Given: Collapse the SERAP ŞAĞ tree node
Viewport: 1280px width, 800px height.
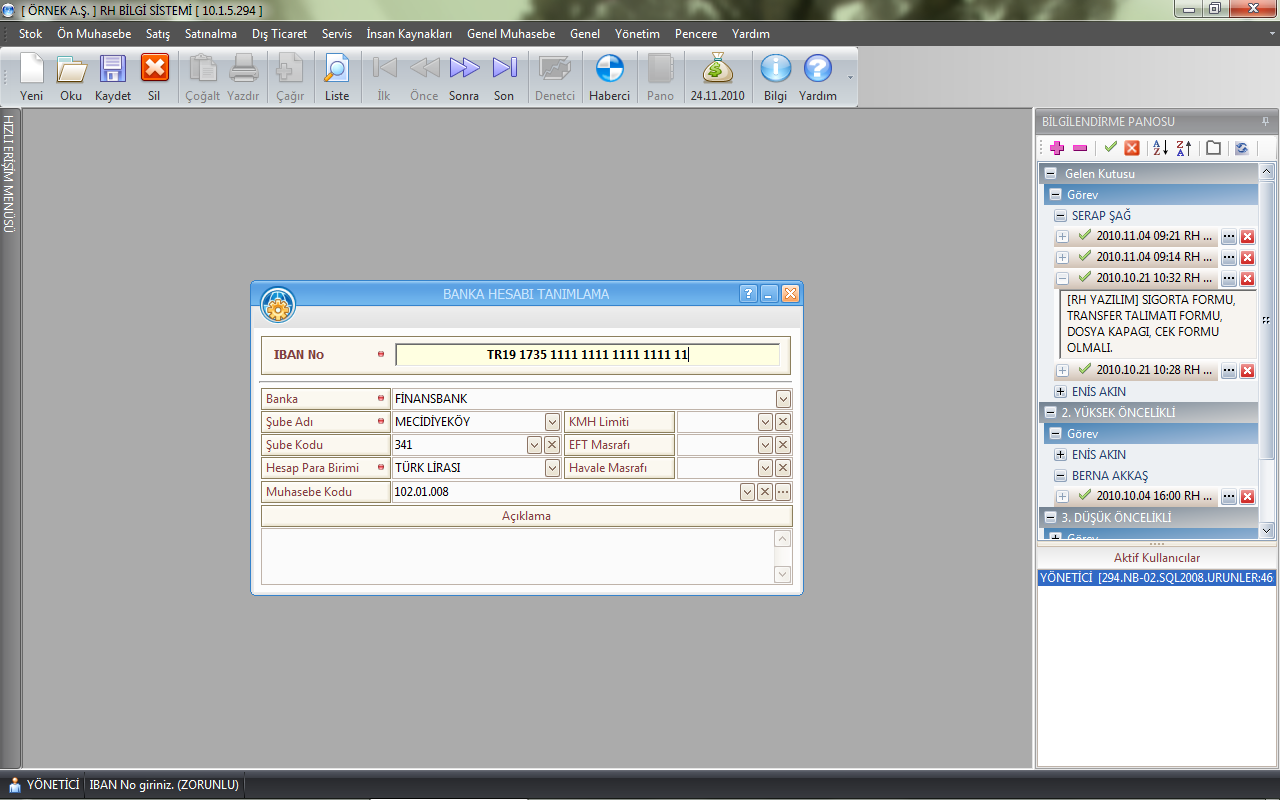Looking at the screenshot, I should click(1060, 216).
